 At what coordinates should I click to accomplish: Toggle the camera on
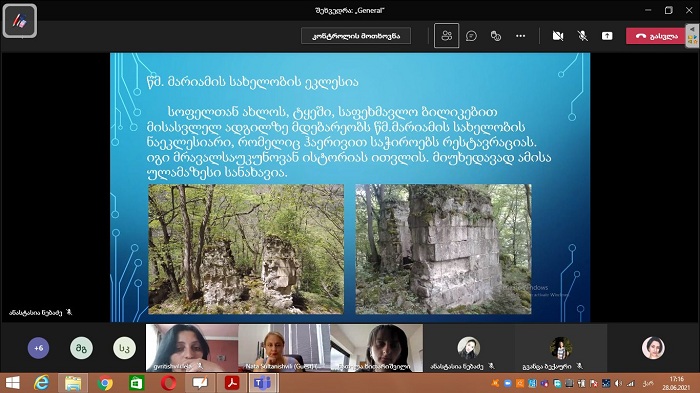point(558,36)
